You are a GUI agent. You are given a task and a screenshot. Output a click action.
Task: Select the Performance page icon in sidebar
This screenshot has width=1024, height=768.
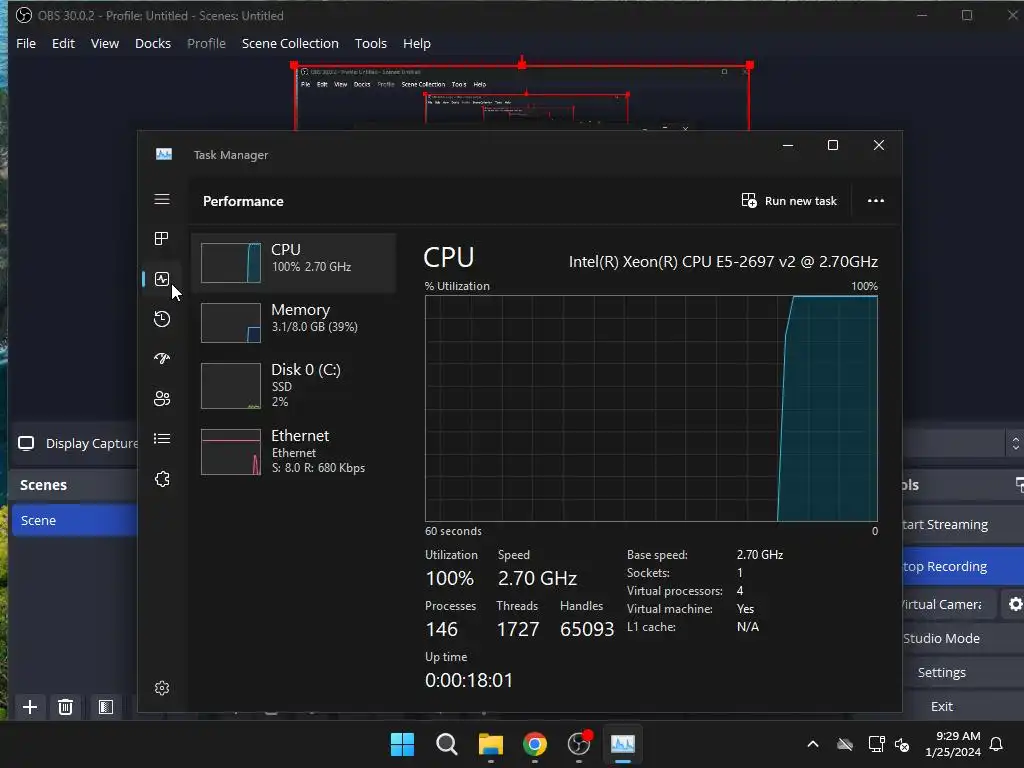[162, 280]
